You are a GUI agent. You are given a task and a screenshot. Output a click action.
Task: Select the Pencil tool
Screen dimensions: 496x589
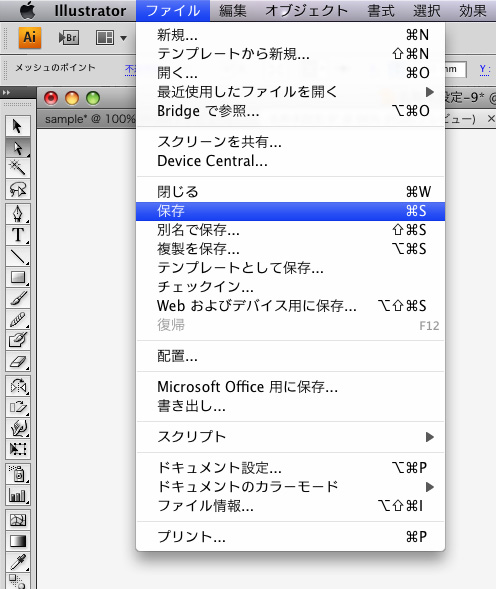(18, 320)
